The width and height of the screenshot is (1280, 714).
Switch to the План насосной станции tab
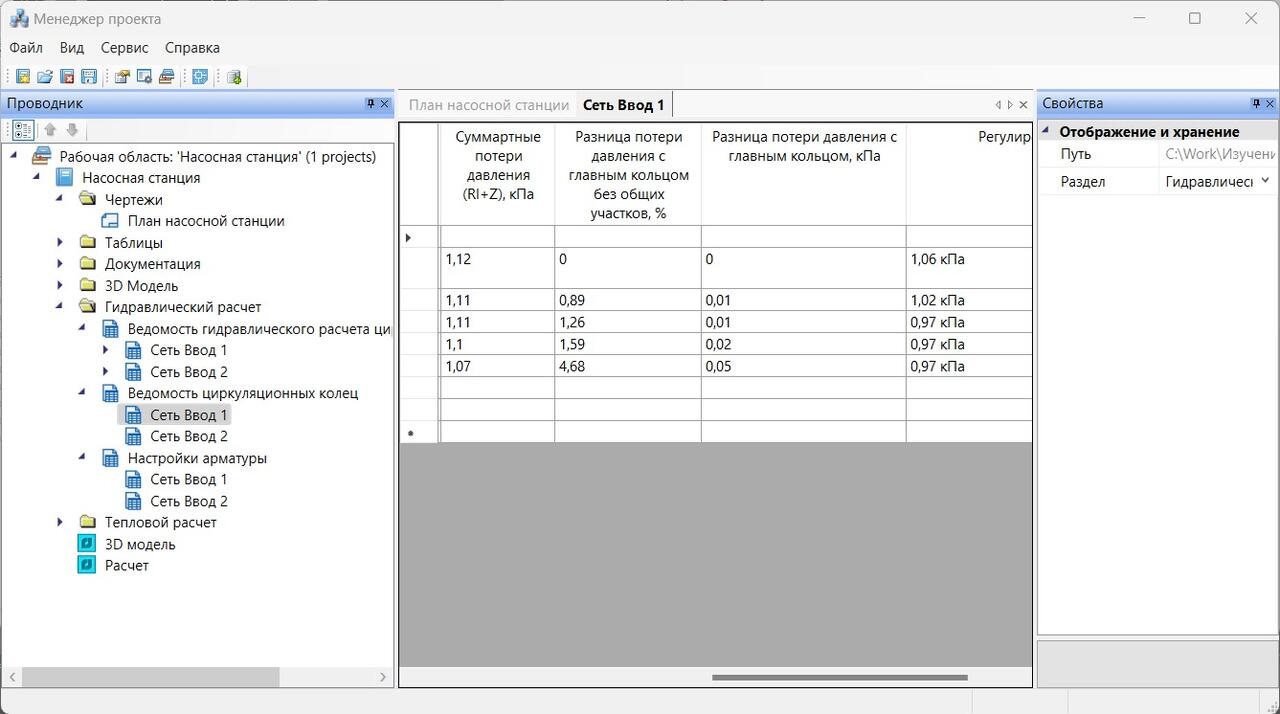coord(489,105)
